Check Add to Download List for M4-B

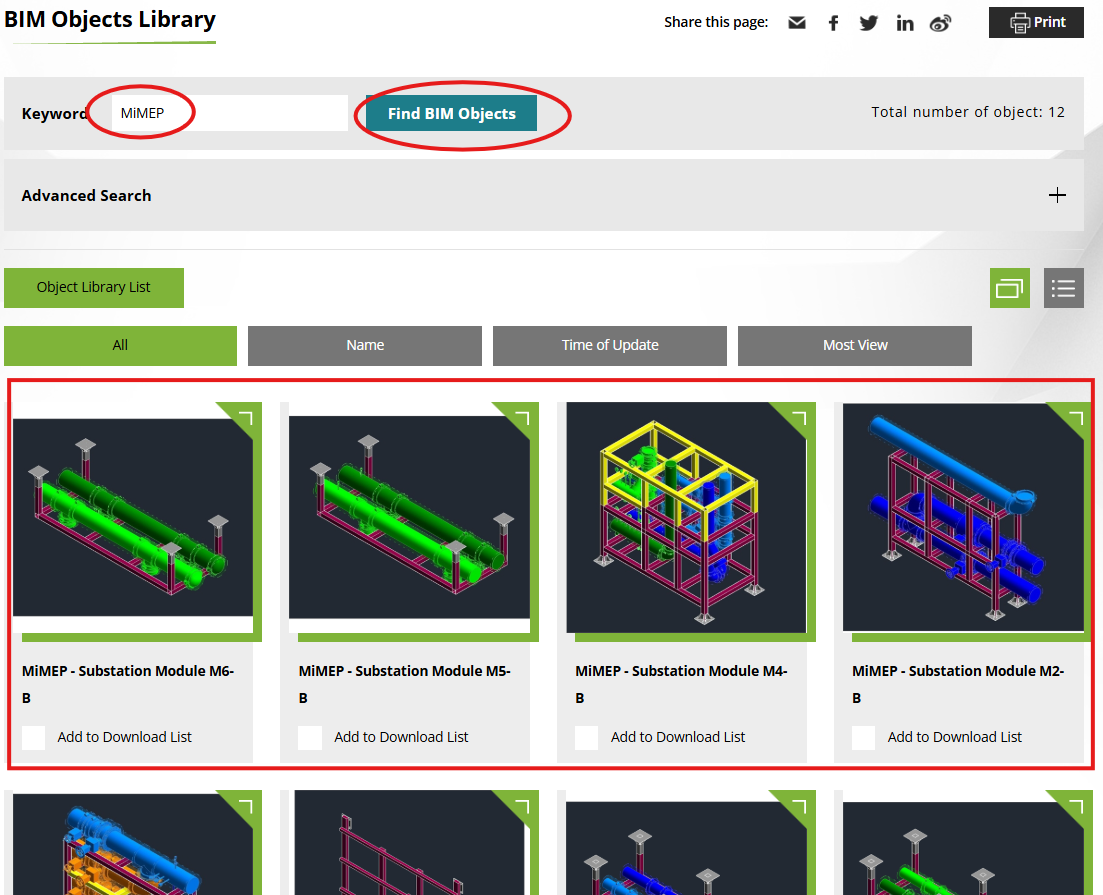[587, 737]
